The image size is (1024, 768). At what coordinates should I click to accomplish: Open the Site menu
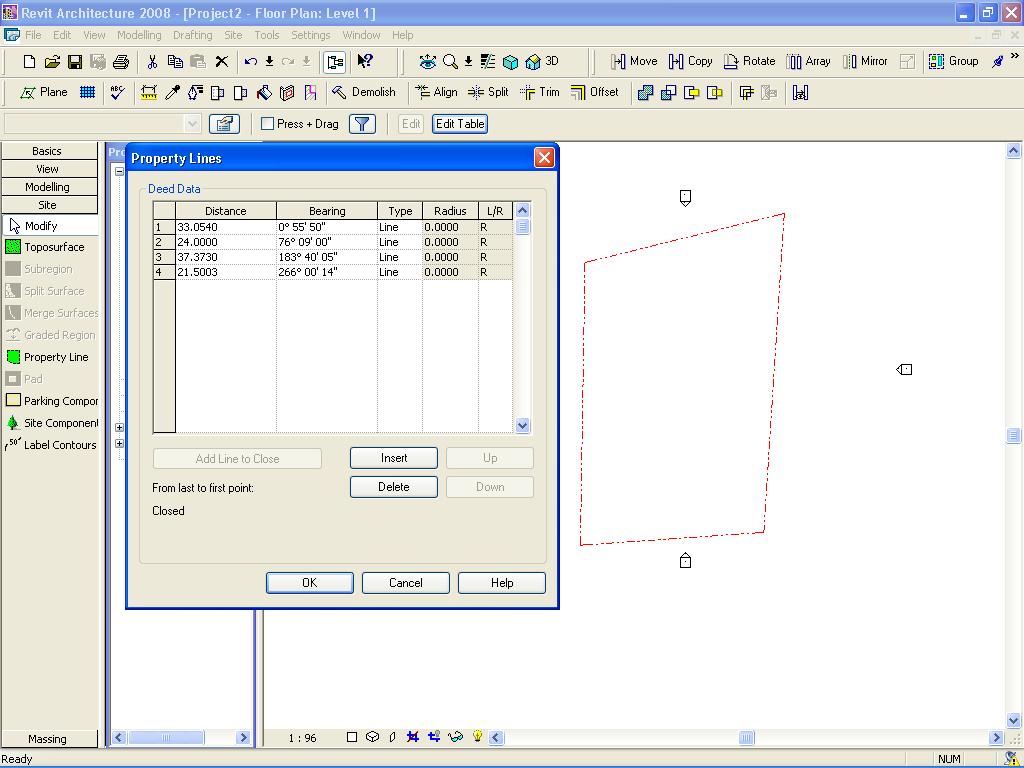[233, 35]
